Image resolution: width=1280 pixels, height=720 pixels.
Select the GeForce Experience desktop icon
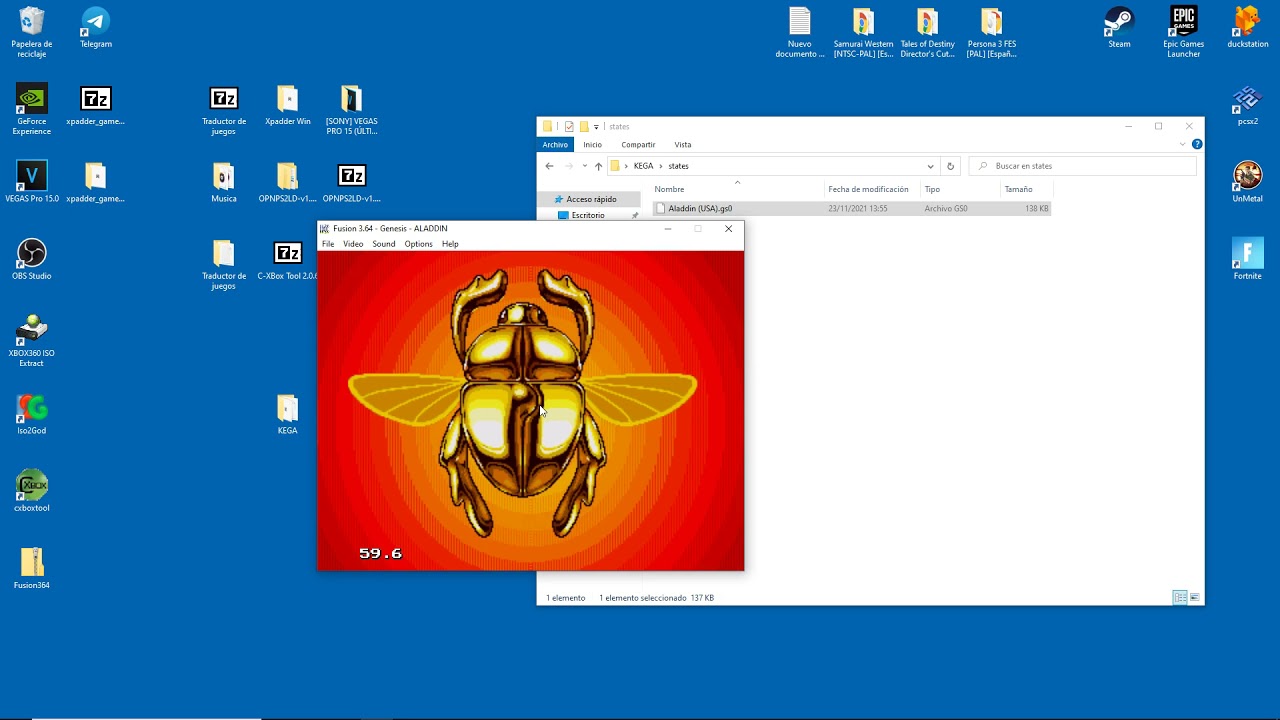(32, 109)
